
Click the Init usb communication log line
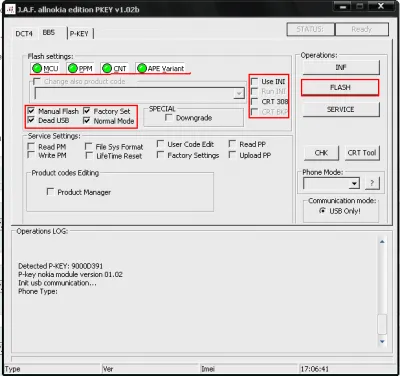click(57, 283)
